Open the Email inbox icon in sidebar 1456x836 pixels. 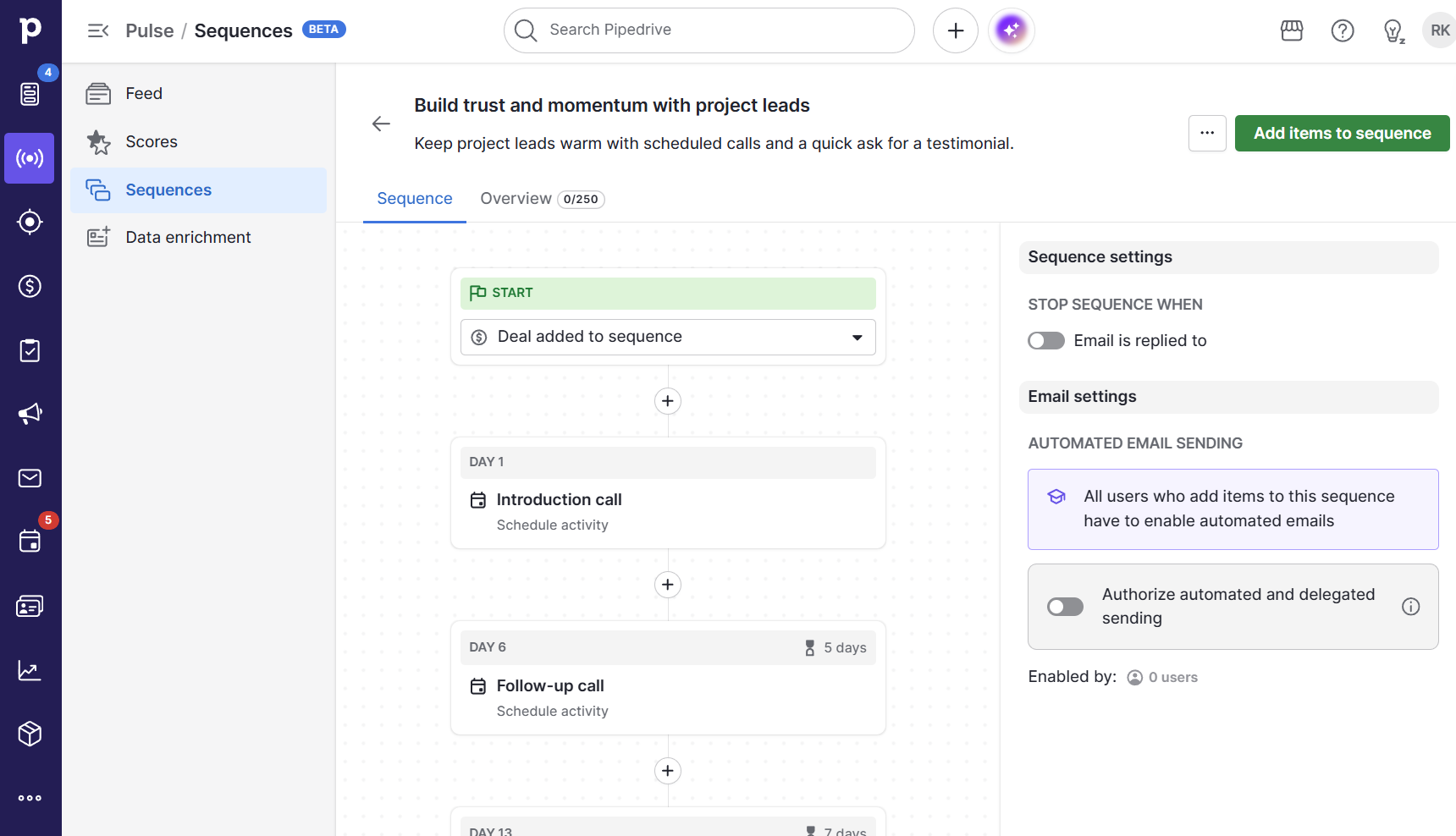pyautogui.click(x=30, y=478)
